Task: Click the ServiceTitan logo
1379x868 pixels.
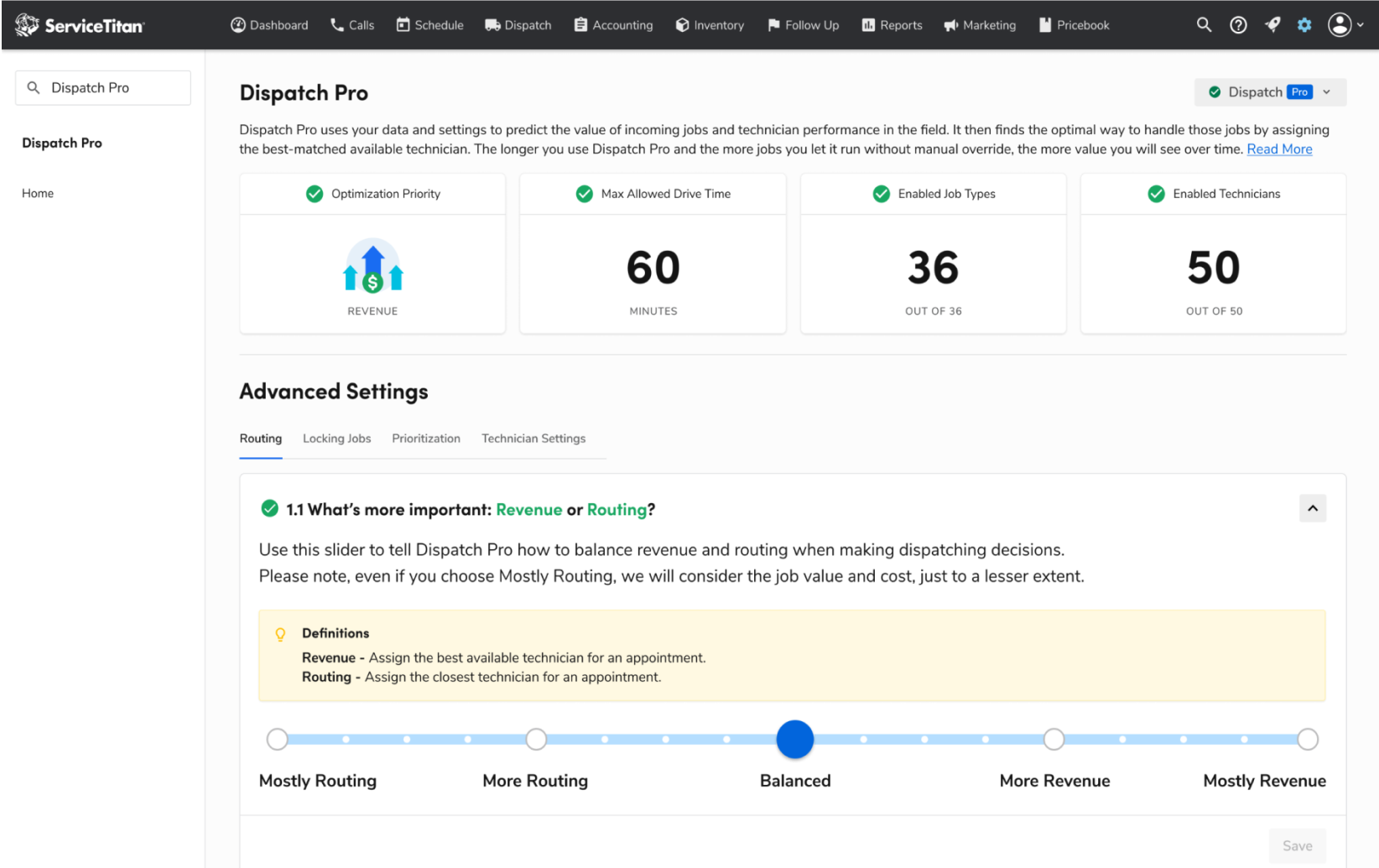Action: (x=80, y=25)
